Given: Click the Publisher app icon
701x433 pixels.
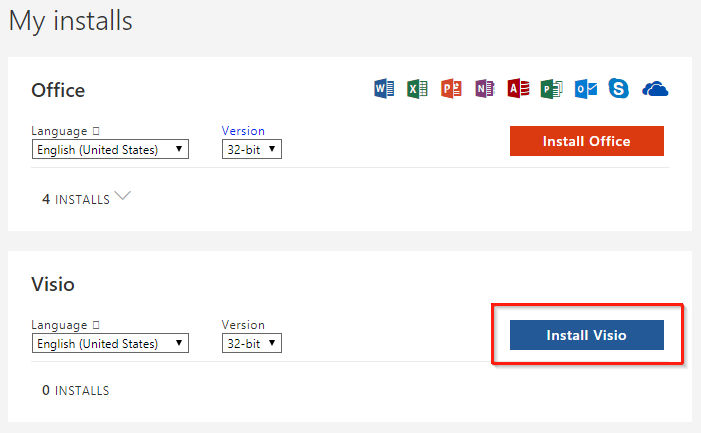Looking at the screenshot, I should 551,88.
